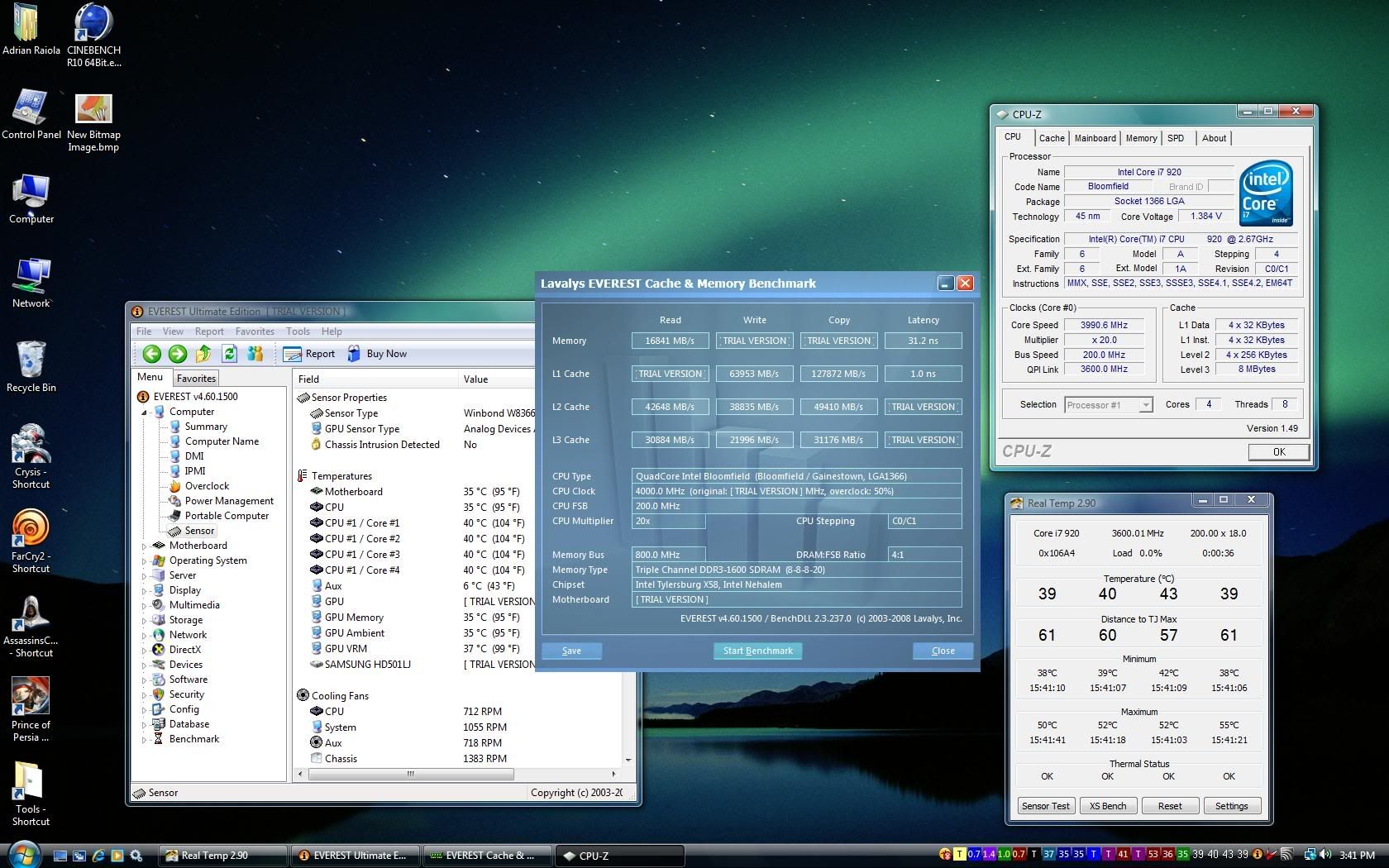Click the volume icon in system tray

click(x=1326, y=855)
